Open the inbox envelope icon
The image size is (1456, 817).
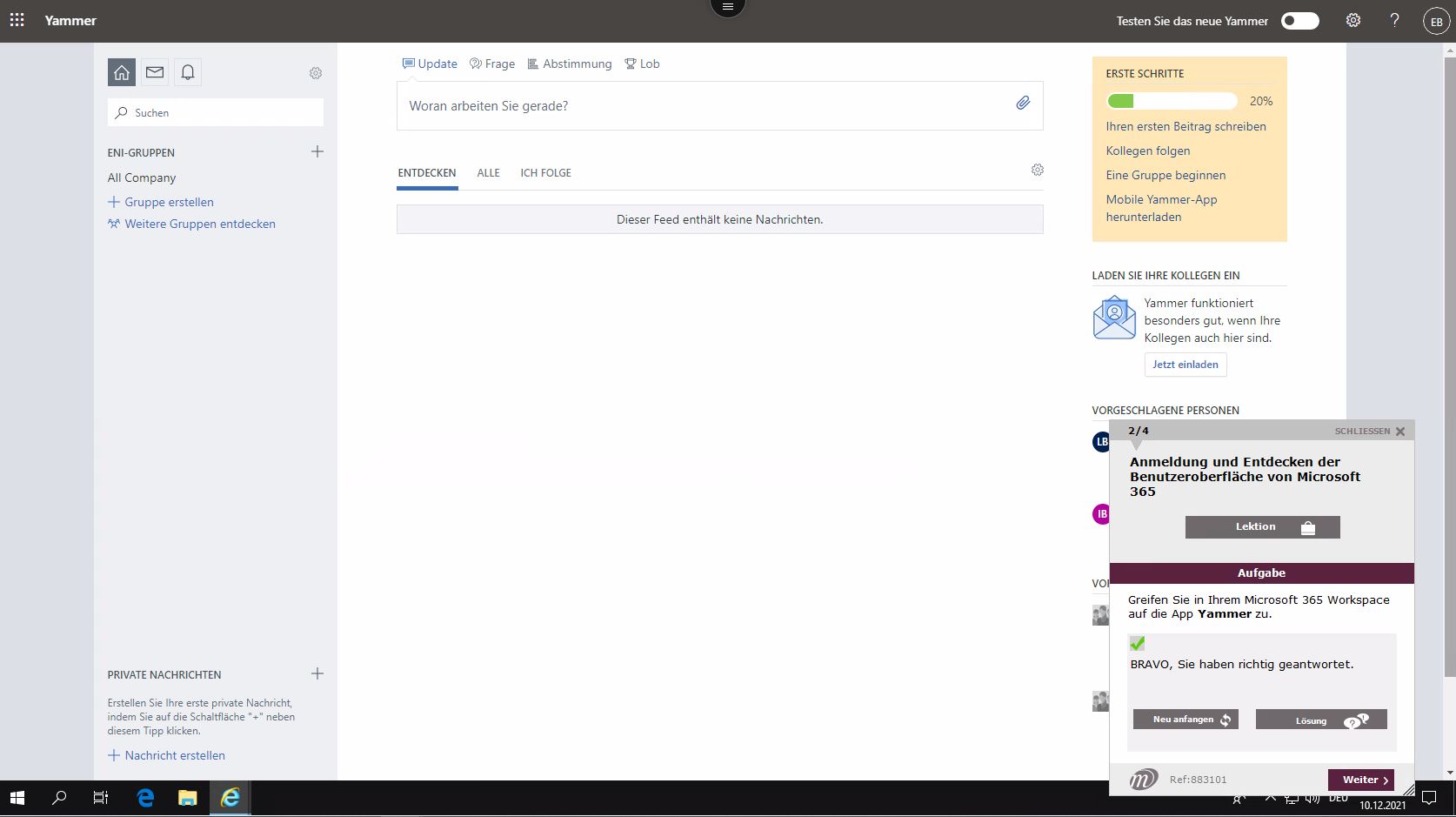pyautogui.click(x=155, y=72)
